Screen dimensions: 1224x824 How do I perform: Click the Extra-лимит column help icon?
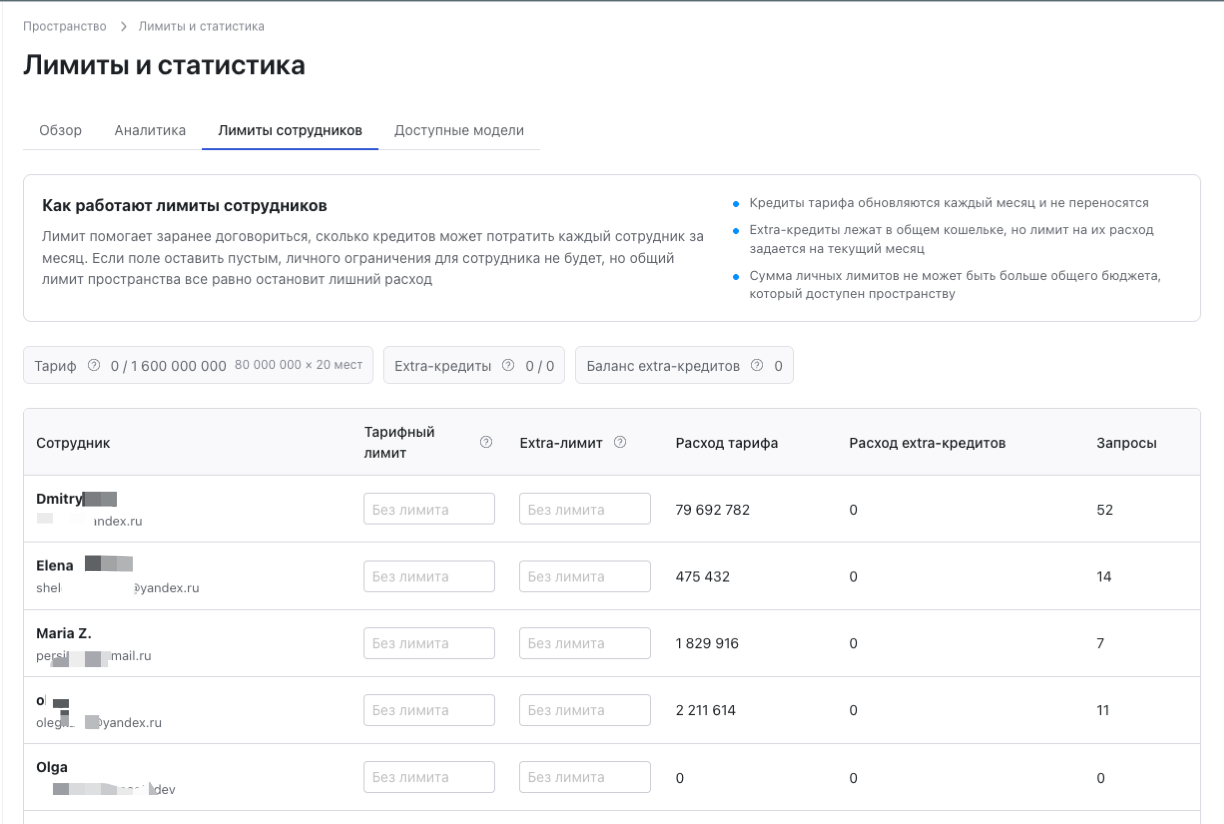620,442
